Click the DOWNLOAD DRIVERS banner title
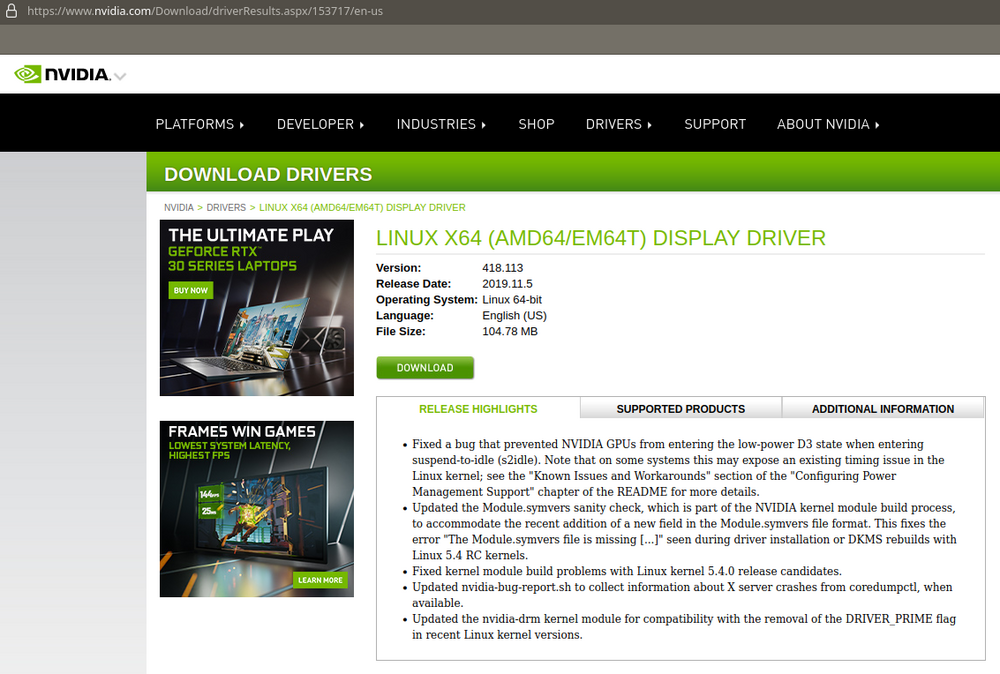Viewport: 1000px width, 674px height. tap(268, 174)
